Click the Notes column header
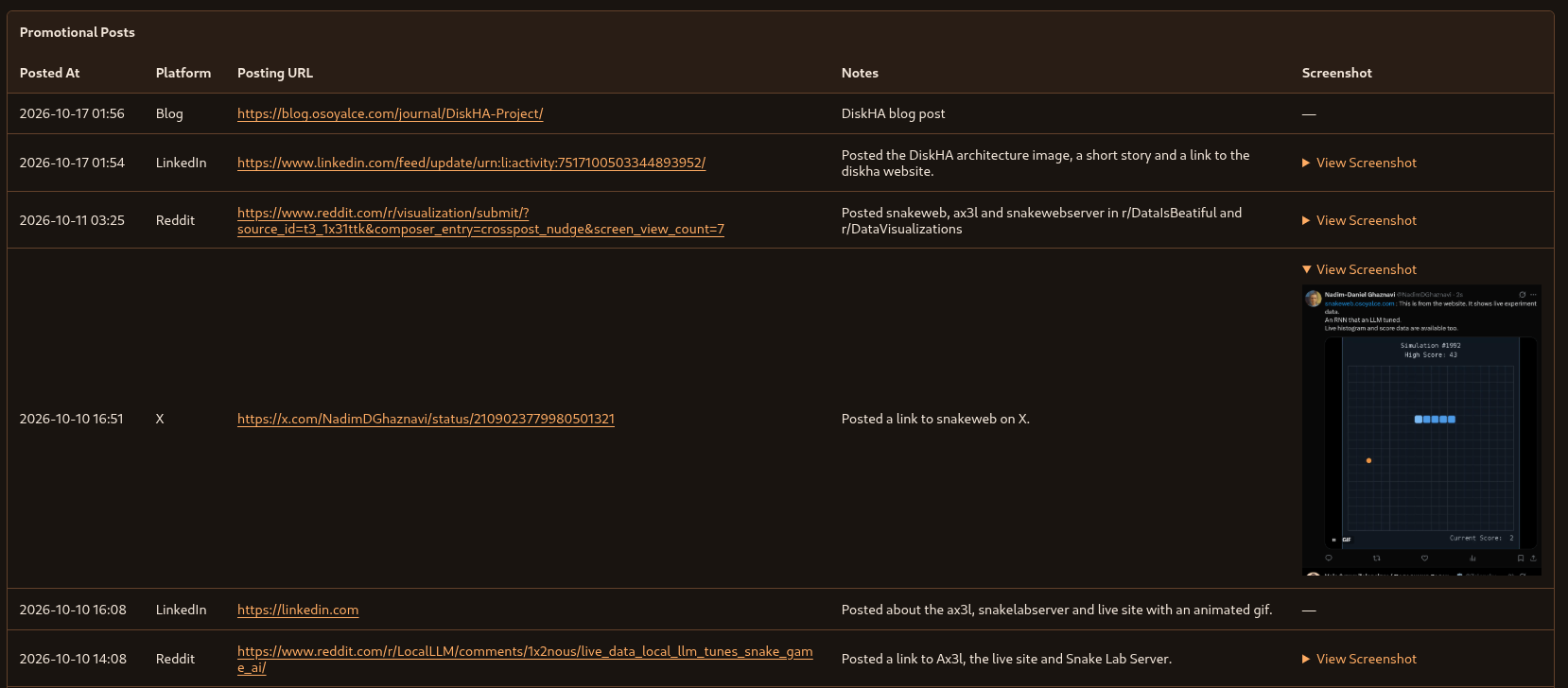 click(860, 73)
